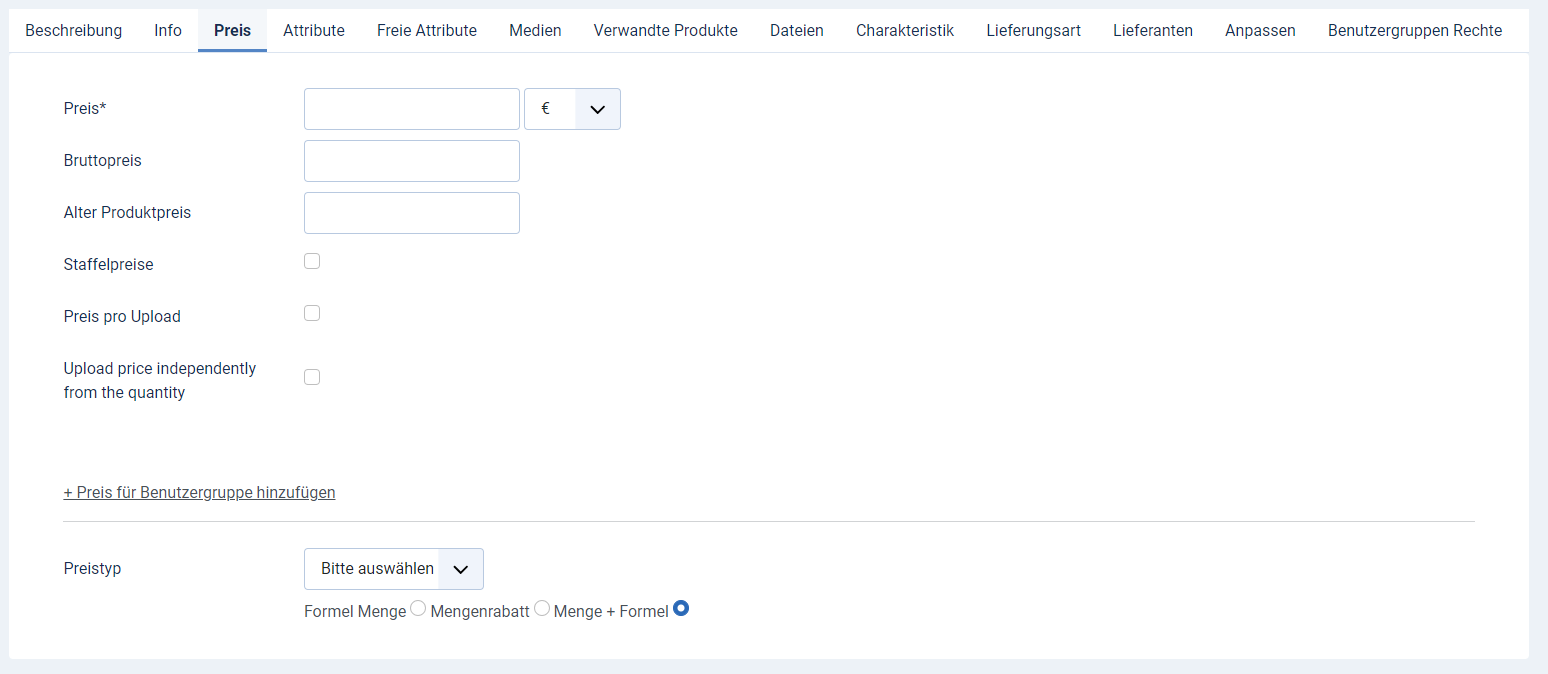The image size is (1548, 674).
Task: Select the Formel Menge radio button
Action: click(x=418, y=608)
